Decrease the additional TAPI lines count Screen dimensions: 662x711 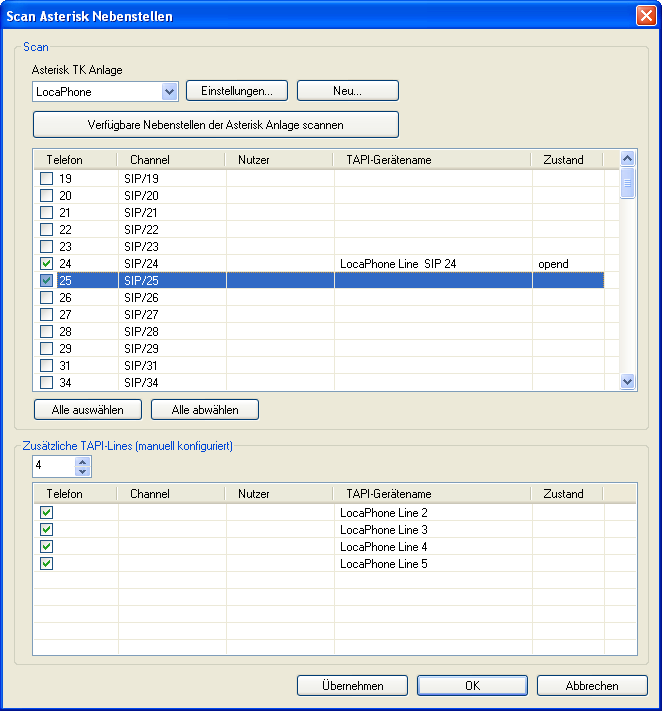pyautogui.click(x=82, y=472)
